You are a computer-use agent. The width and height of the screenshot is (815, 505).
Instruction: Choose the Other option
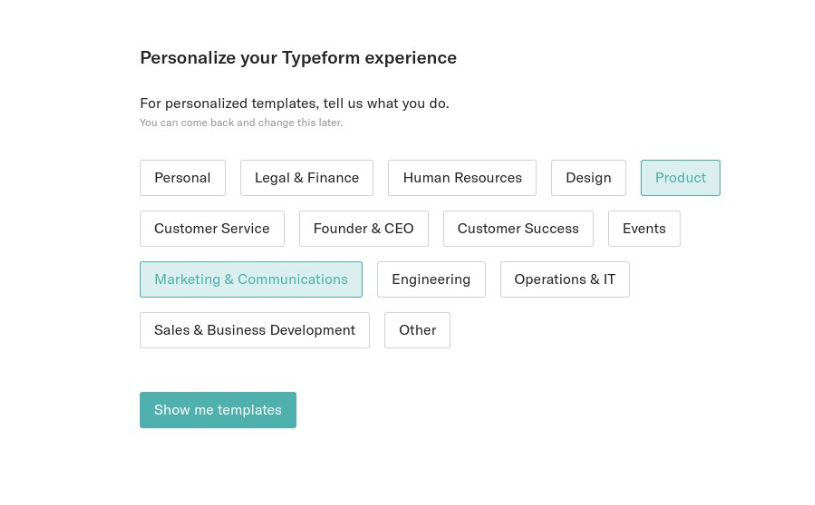point(417,330)
